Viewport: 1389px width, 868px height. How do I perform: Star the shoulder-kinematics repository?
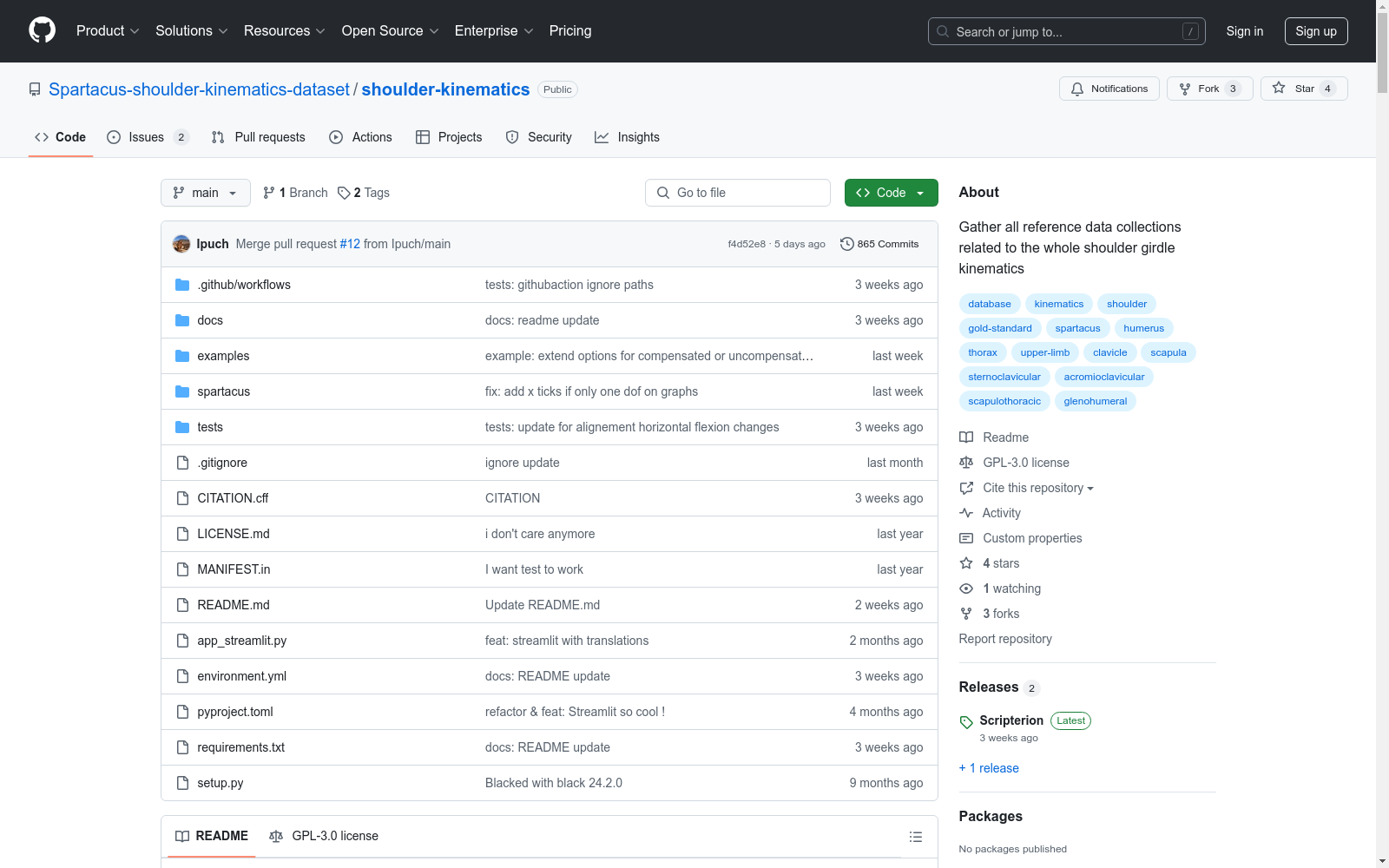pyautogui.click(x=1304, y=89)
